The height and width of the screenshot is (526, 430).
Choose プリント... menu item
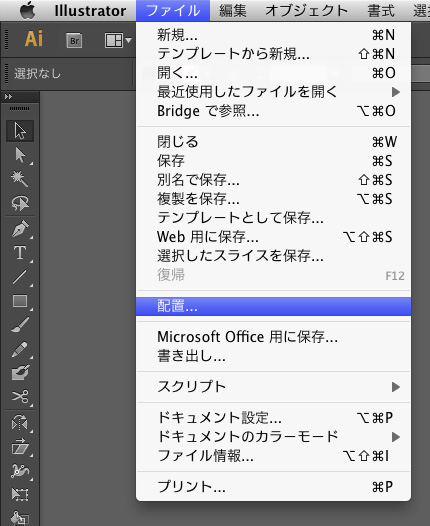[x=274, y=486]
